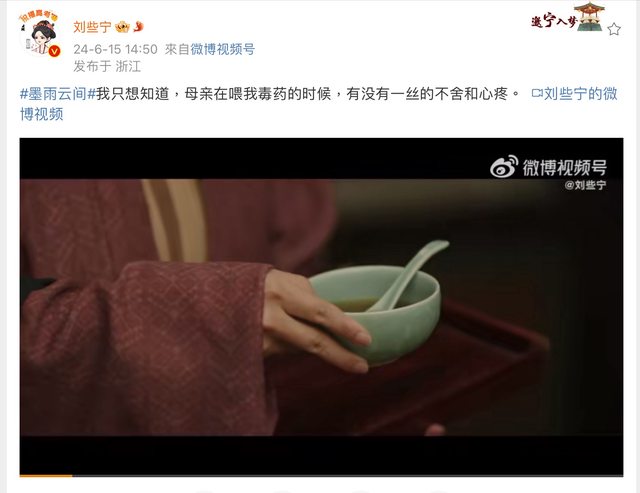Open the 邀宁入梦 pavilion card decoration

click(x=568, y=17)
